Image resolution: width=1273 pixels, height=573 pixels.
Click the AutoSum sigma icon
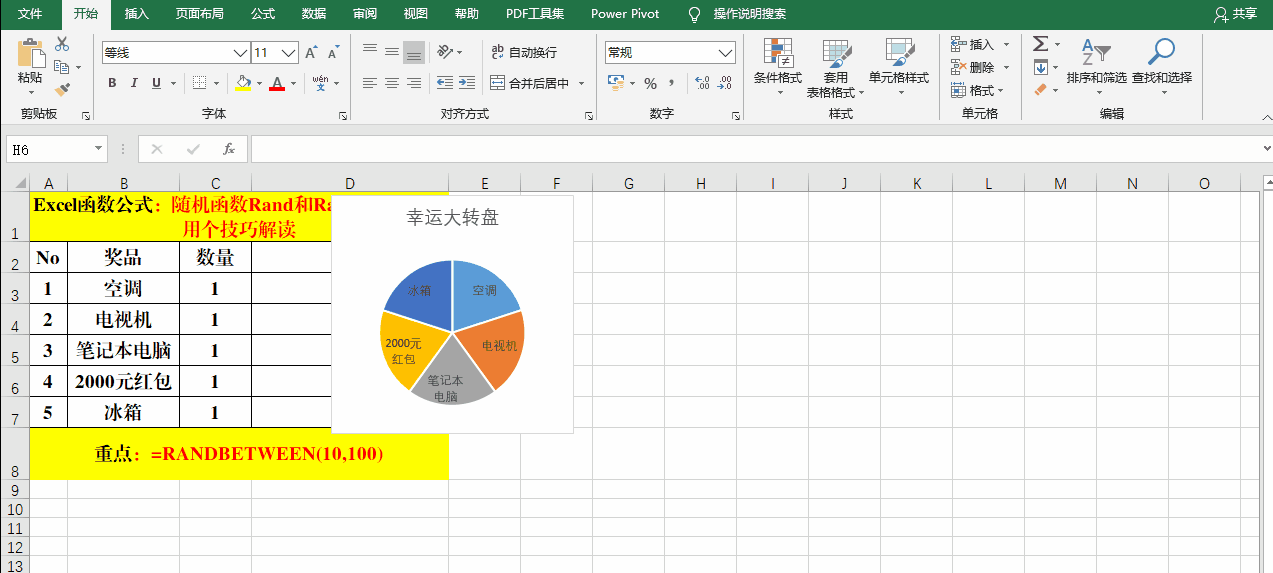coord(1041,44)
